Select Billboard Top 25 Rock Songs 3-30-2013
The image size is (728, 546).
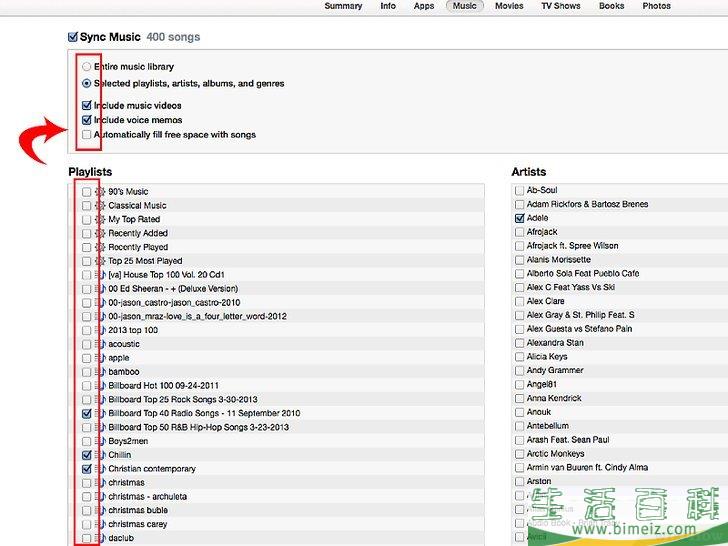click(x=183, y=399)
